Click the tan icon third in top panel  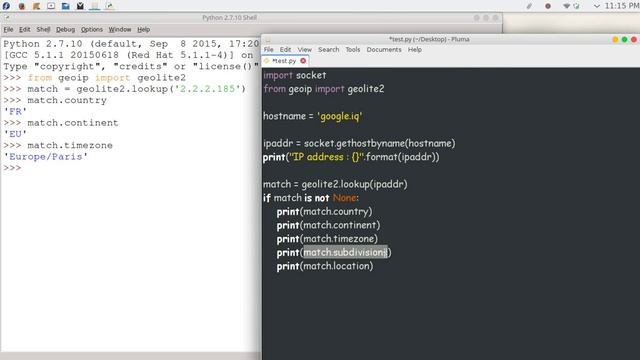click(x=36, y=6)
